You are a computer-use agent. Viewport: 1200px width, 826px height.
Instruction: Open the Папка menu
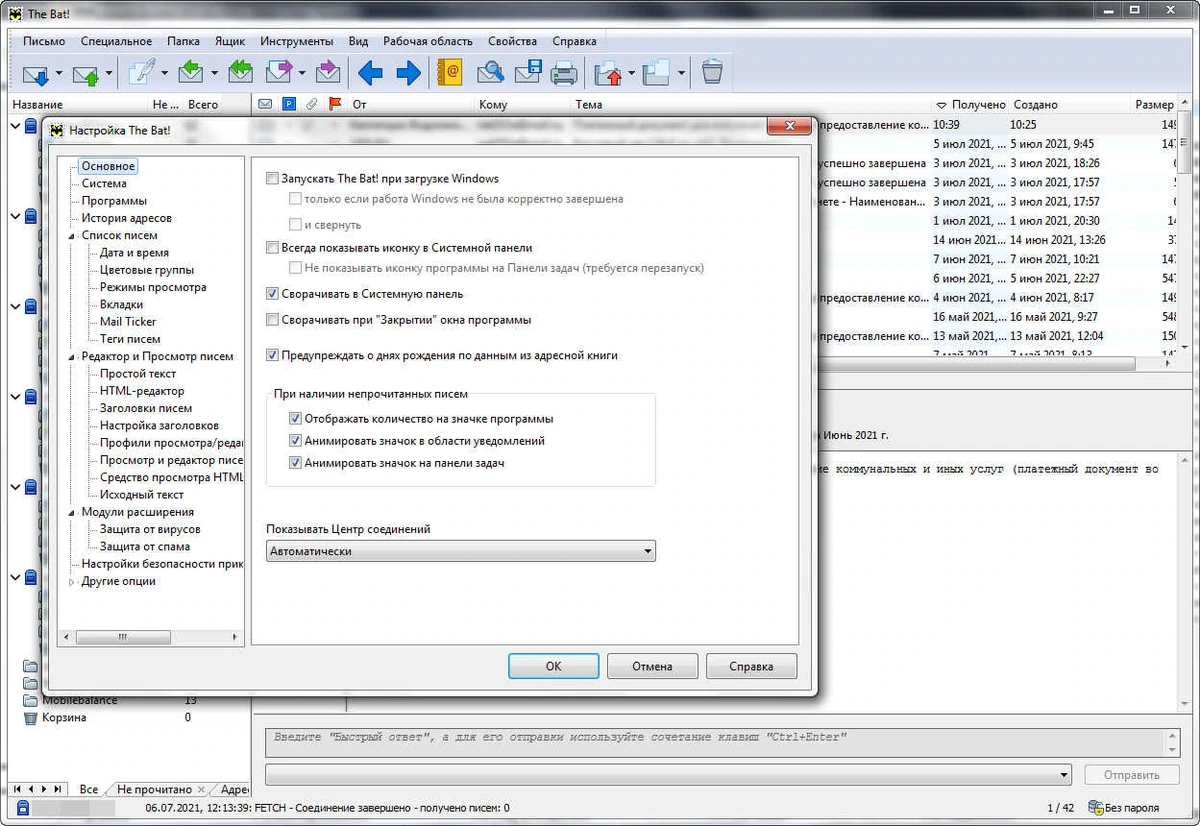pyautogui.click(x=183, y=41)
